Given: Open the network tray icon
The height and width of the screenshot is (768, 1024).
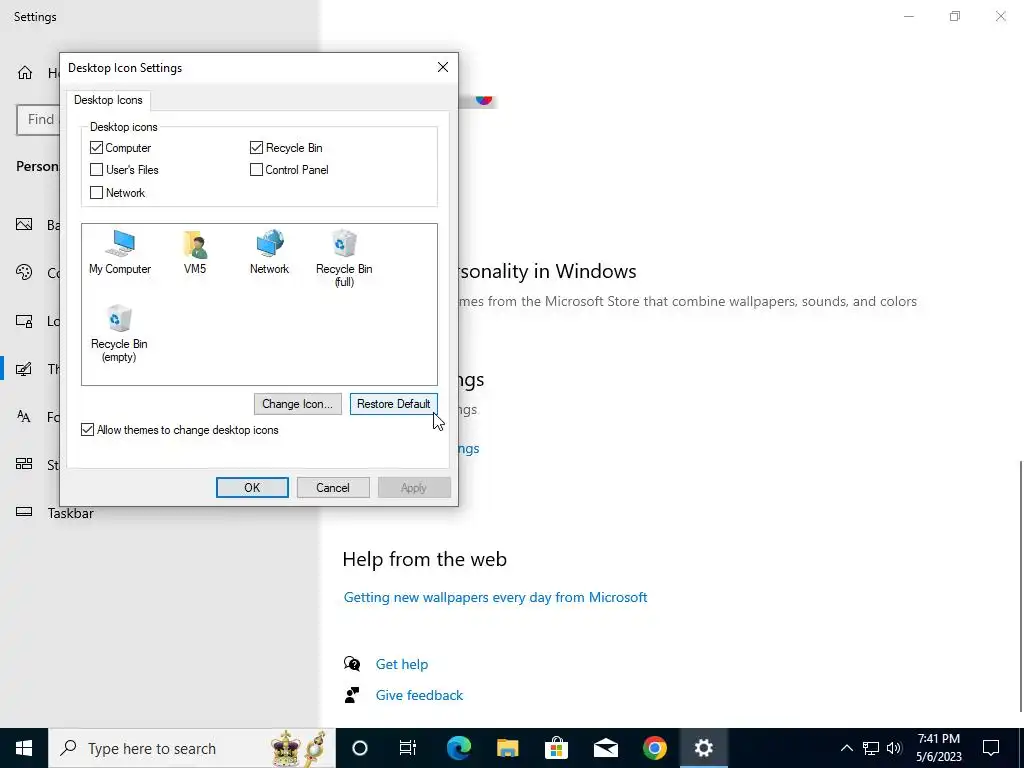Looking at the screenshot, I should tap(871, 748).
